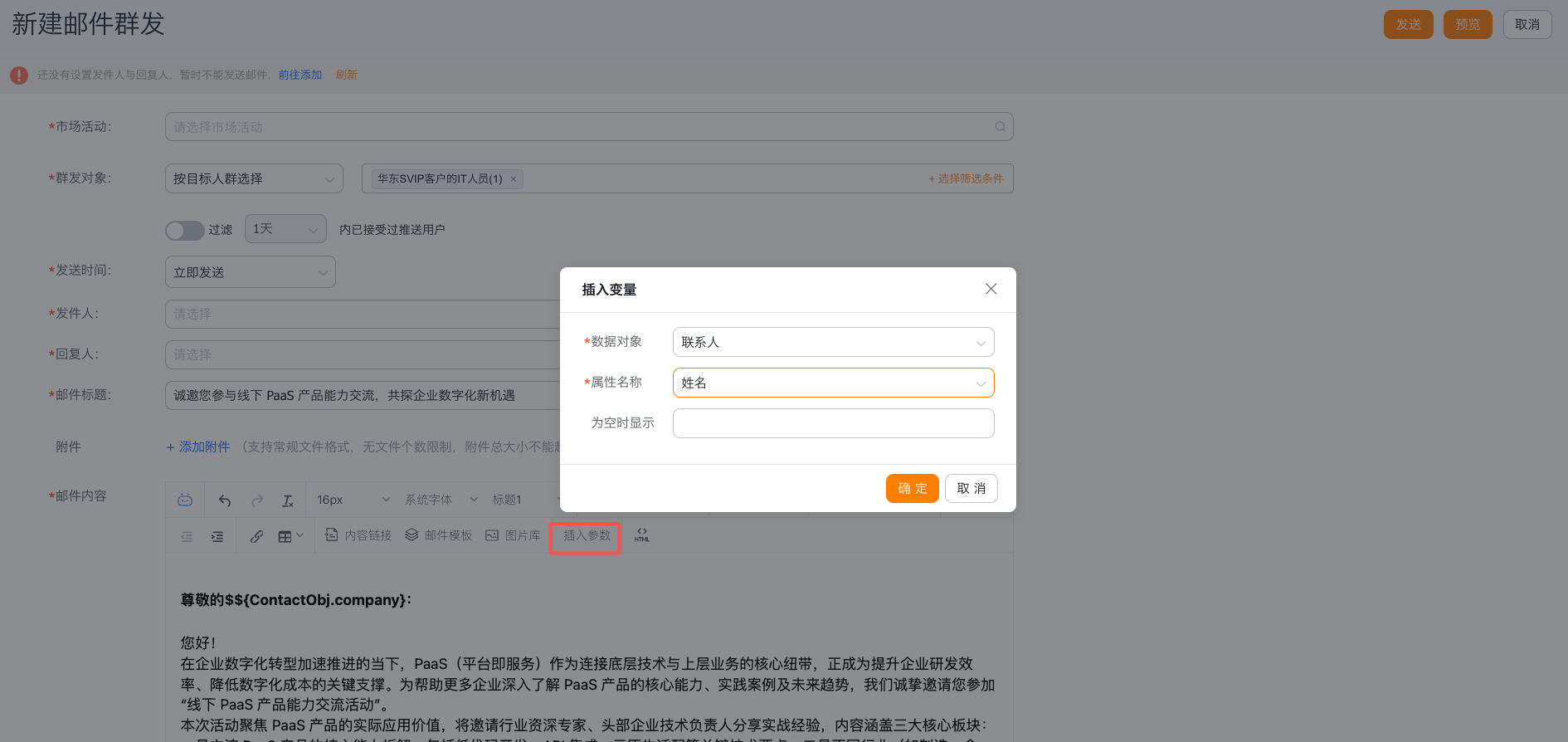This screenshot has height=742, width=1568.
Task: Open 立即发送 send time dropdown
Action: (251, 272)
